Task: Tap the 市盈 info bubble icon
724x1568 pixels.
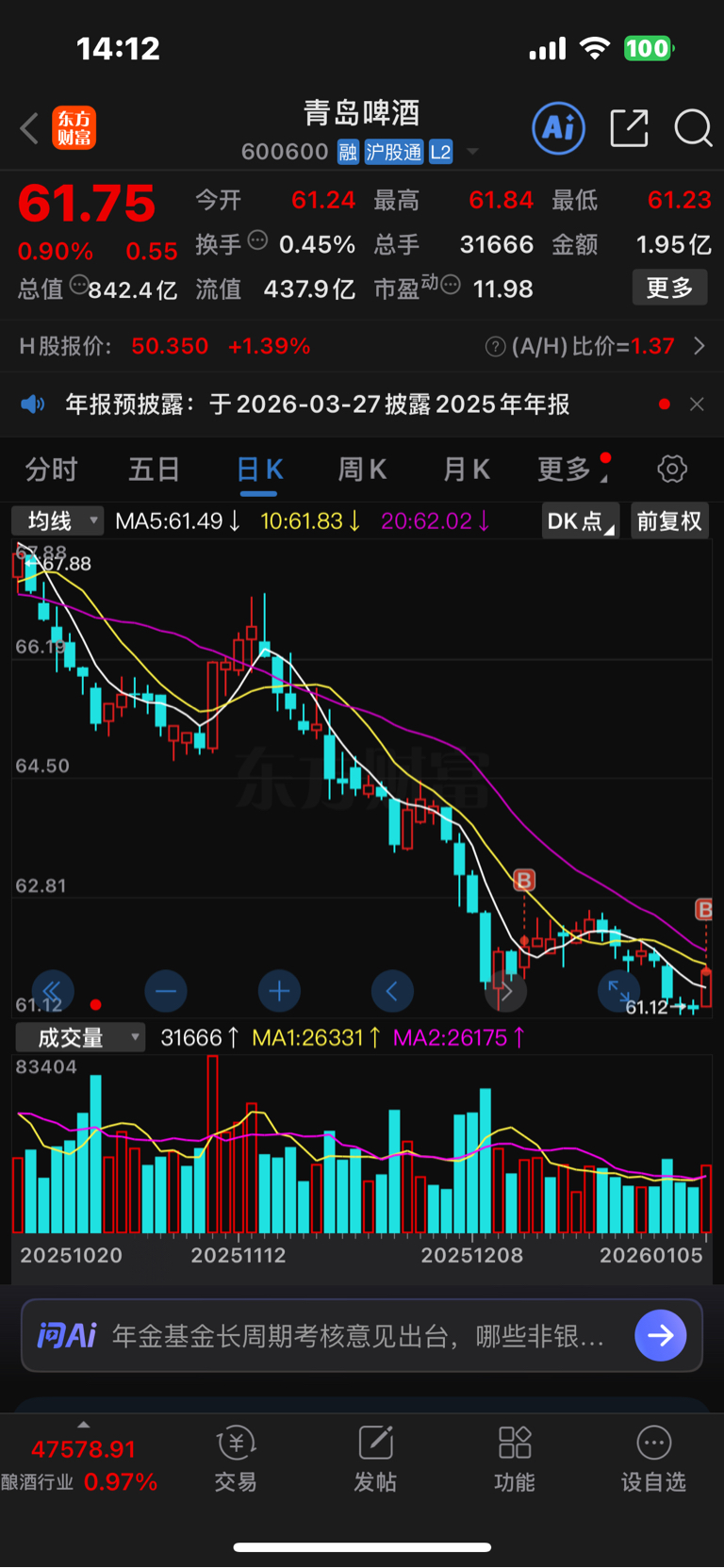Action: [451, 285]
